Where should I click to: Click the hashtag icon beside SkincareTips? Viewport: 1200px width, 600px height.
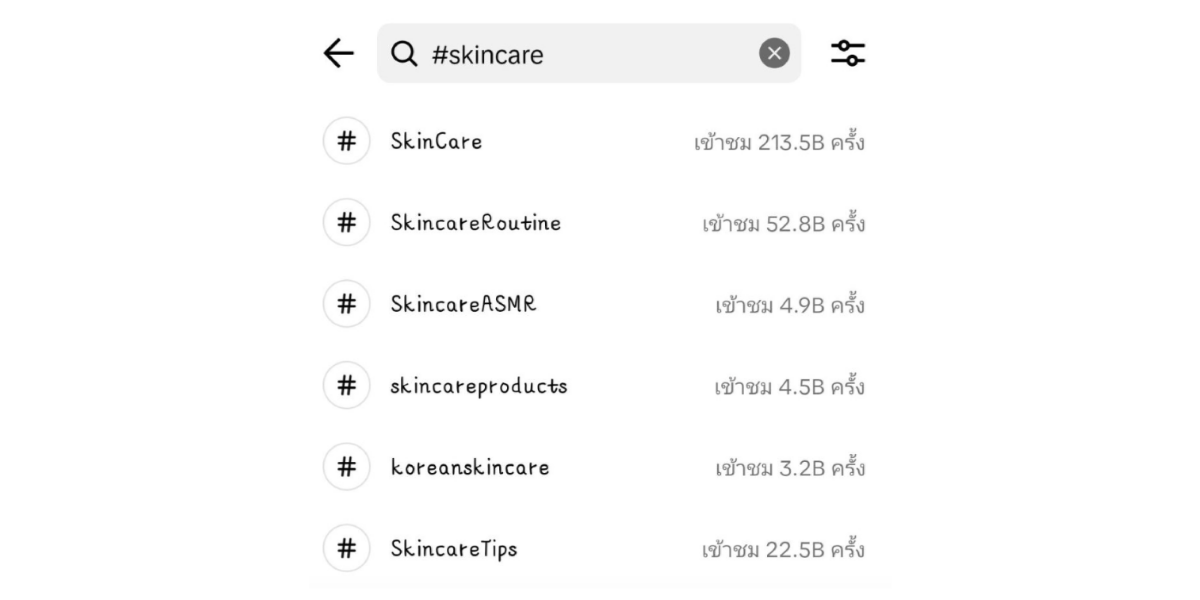[x=346, y=549]
